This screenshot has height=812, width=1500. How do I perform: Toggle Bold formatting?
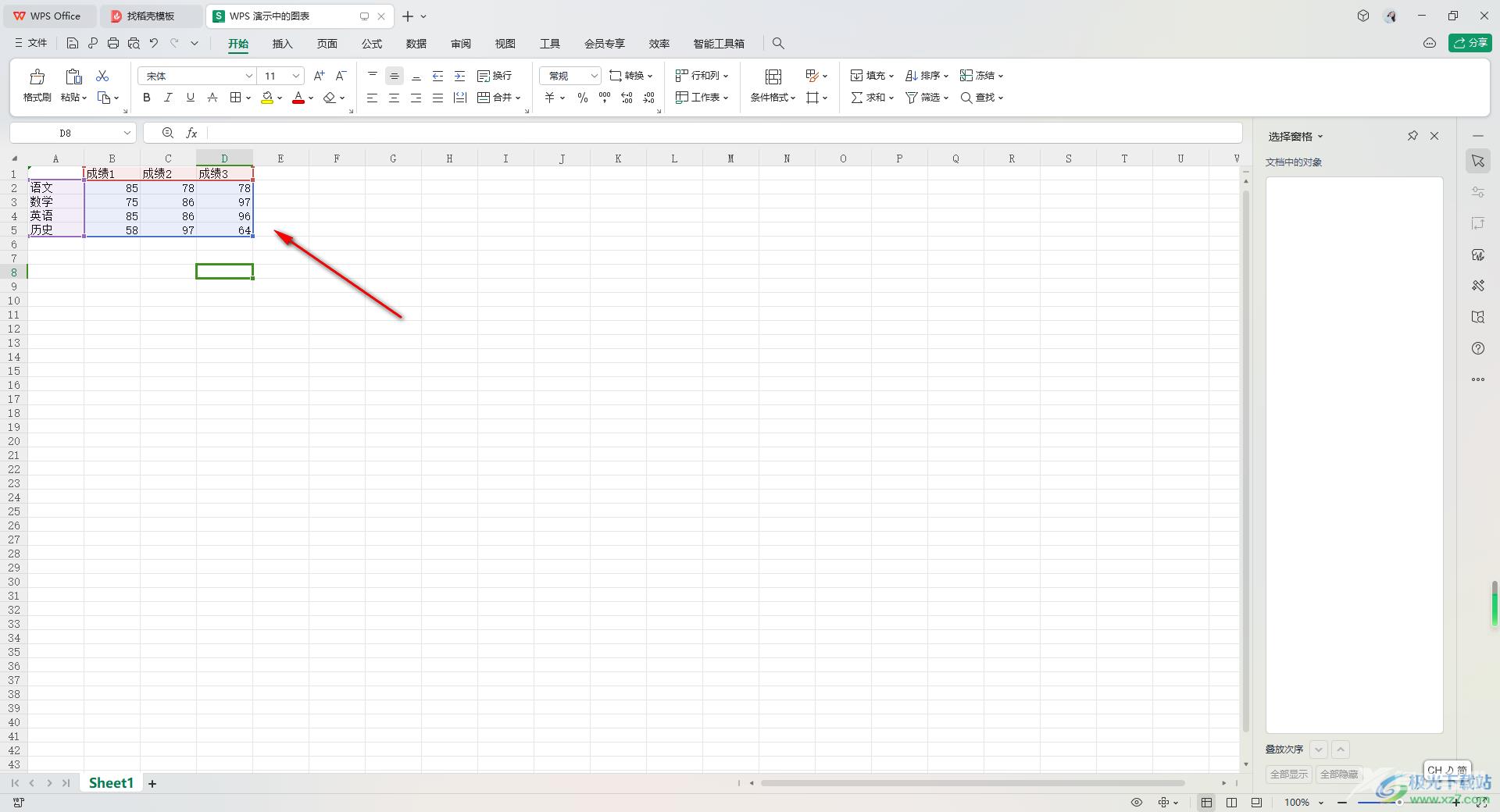pos(146,98)
